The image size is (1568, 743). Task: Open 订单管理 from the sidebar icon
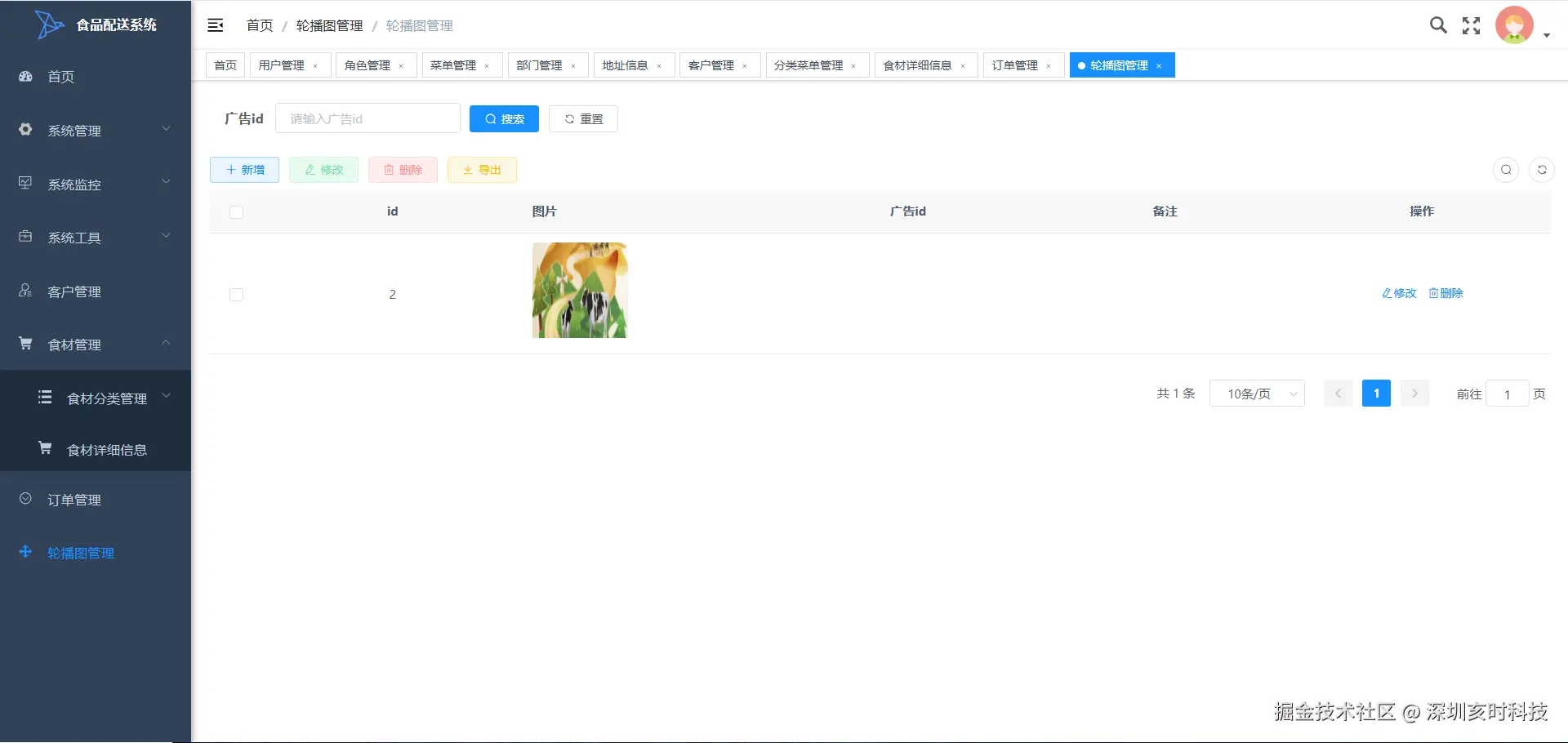pos(24,500)
